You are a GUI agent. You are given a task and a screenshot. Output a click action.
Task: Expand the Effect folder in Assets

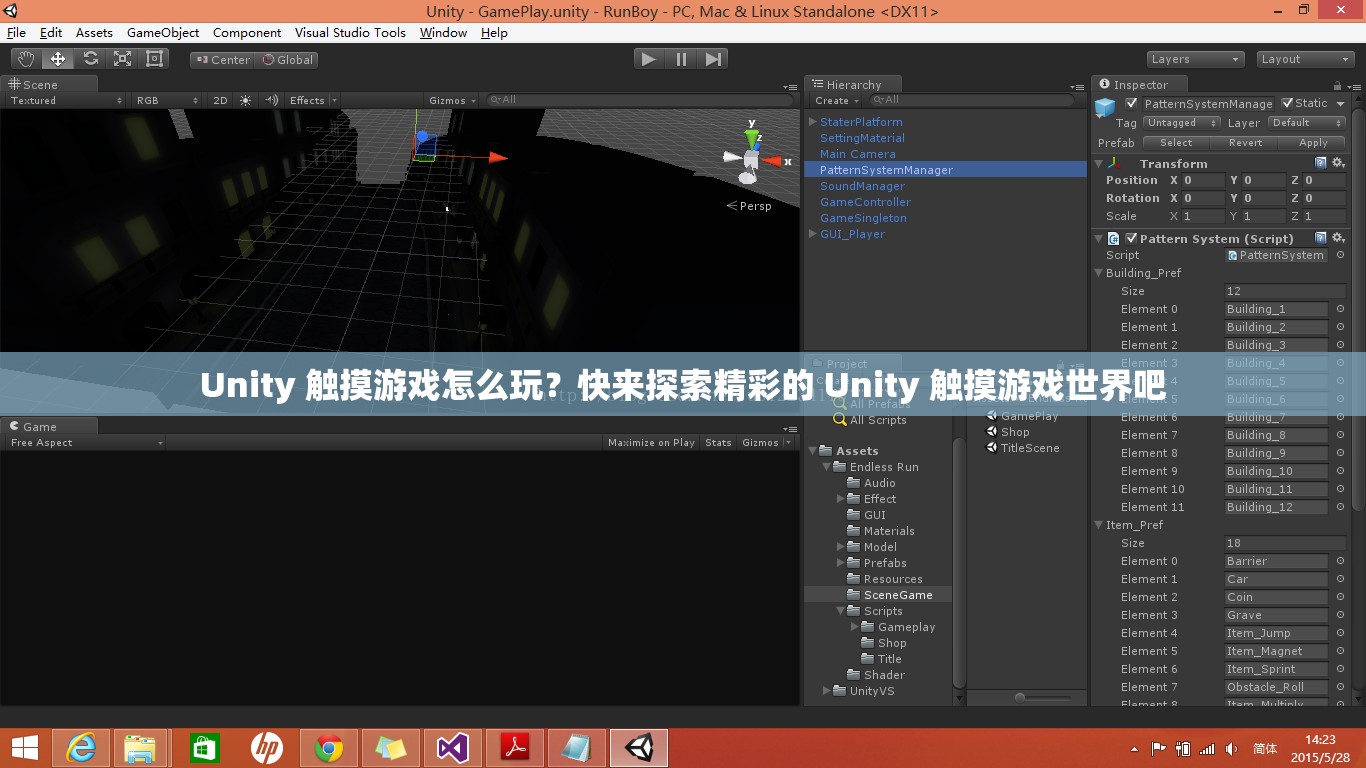pos(841,499)
